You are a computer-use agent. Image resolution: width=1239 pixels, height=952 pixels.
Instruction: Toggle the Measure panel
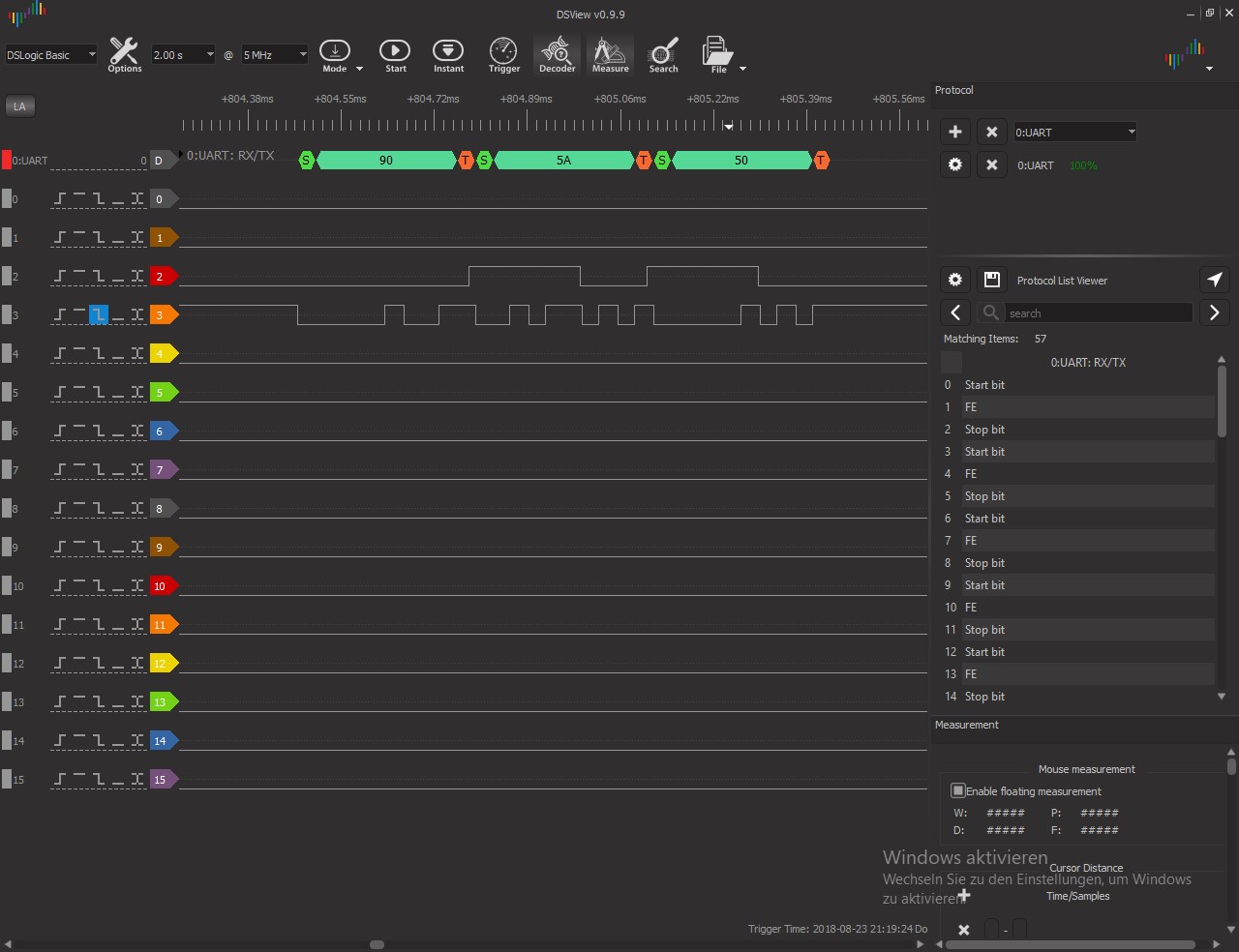click(610, 55)
